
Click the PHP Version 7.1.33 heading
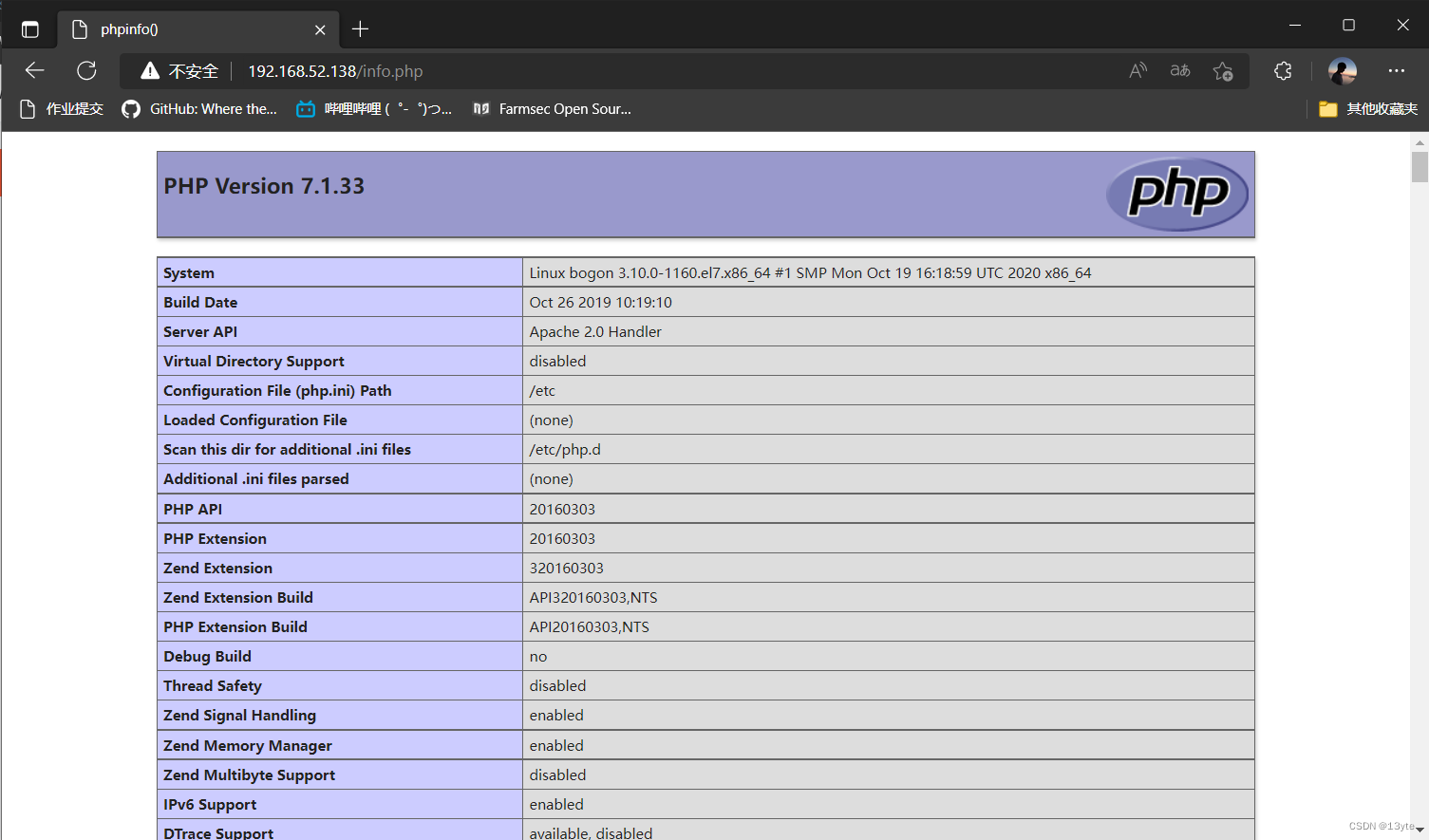[x=264, y=186]
